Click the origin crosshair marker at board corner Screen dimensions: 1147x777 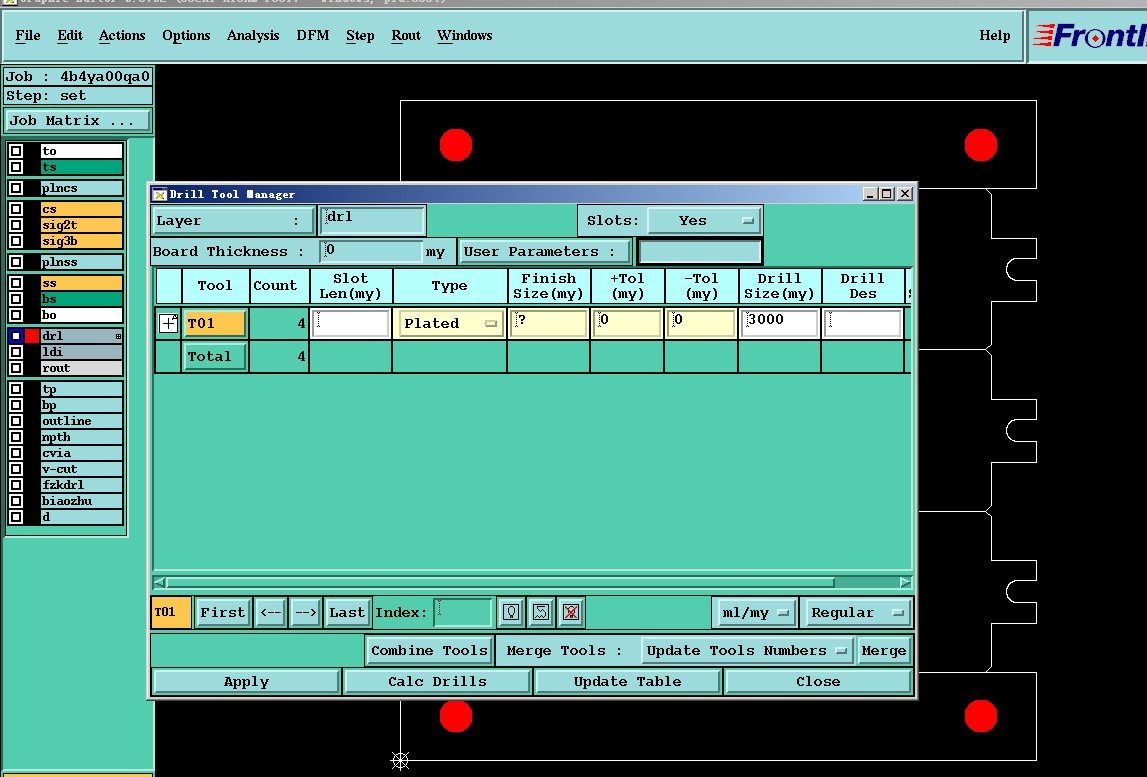pyautogui.click(x=399, y=760)
